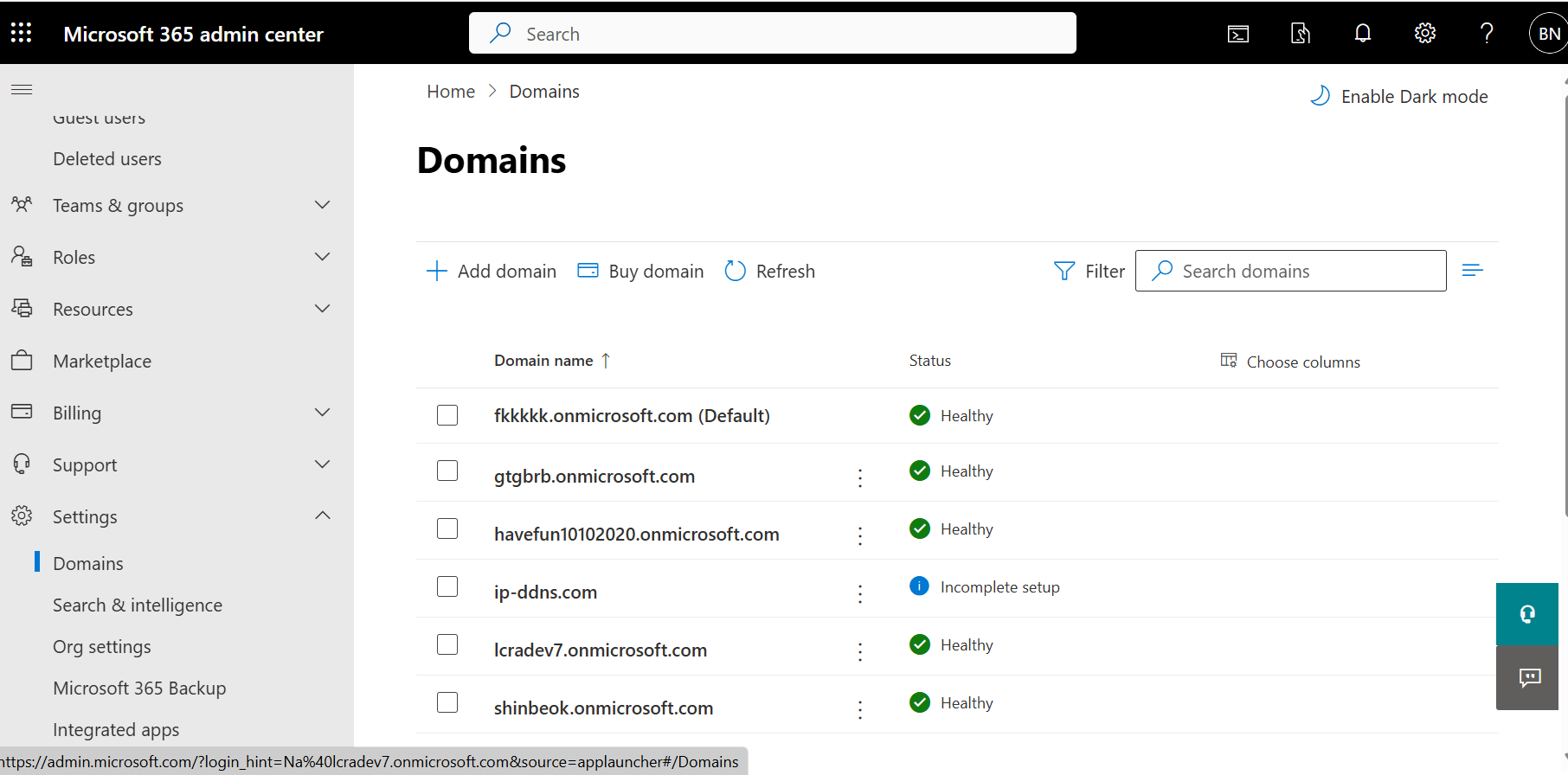Open fkkkkk.onmicrosoft.com (Default) domain
The width and height of the screenshot is (1568, 775).
(632, 416)
